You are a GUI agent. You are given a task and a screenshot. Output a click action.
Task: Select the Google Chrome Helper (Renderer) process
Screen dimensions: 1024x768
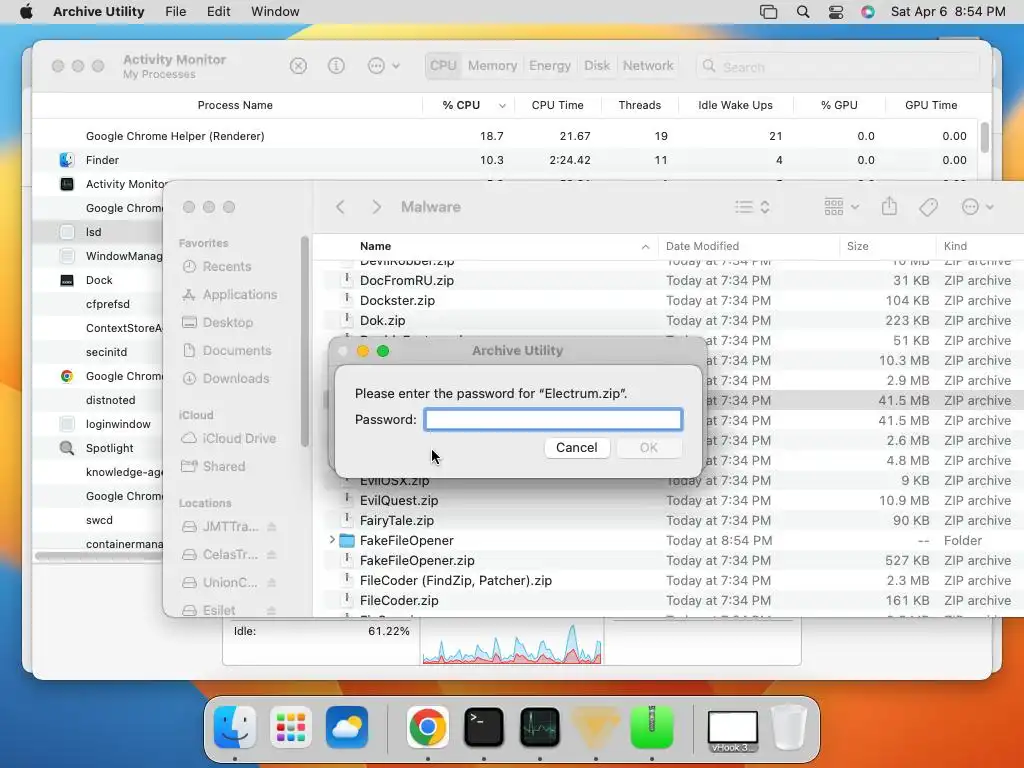click(x=504, y=136)
